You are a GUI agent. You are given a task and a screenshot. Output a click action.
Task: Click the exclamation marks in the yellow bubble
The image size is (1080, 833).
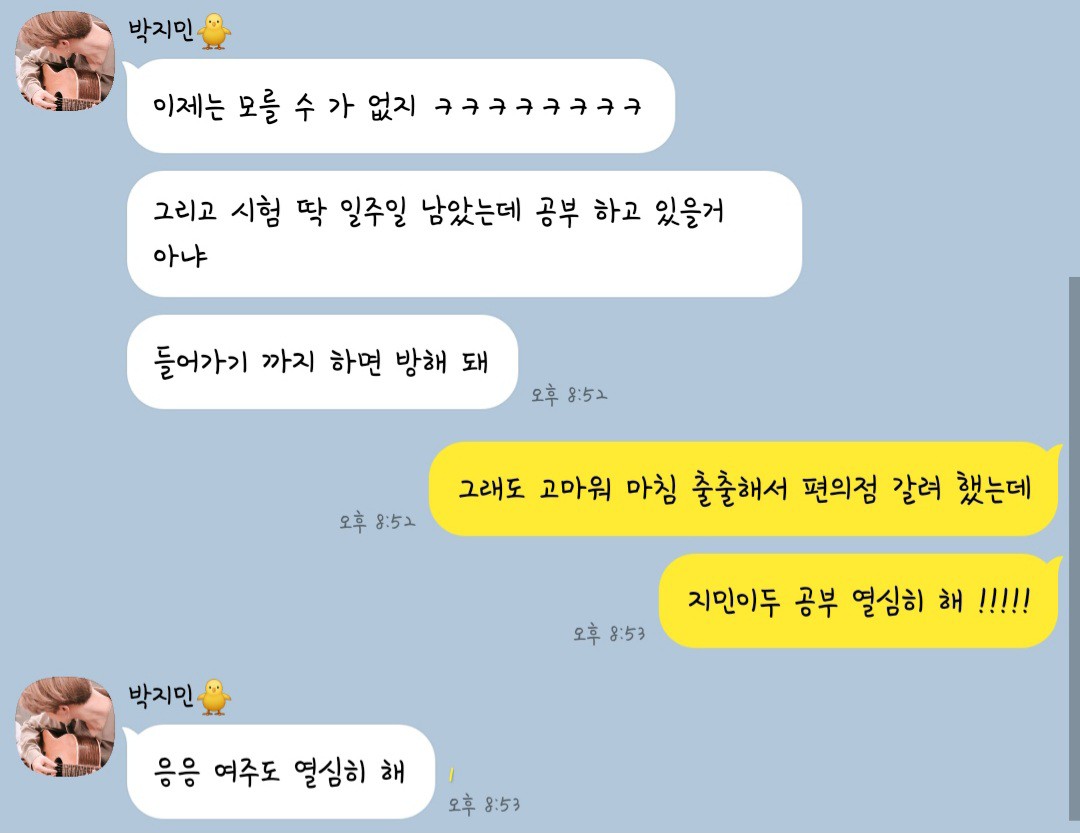pos(1004,601)
